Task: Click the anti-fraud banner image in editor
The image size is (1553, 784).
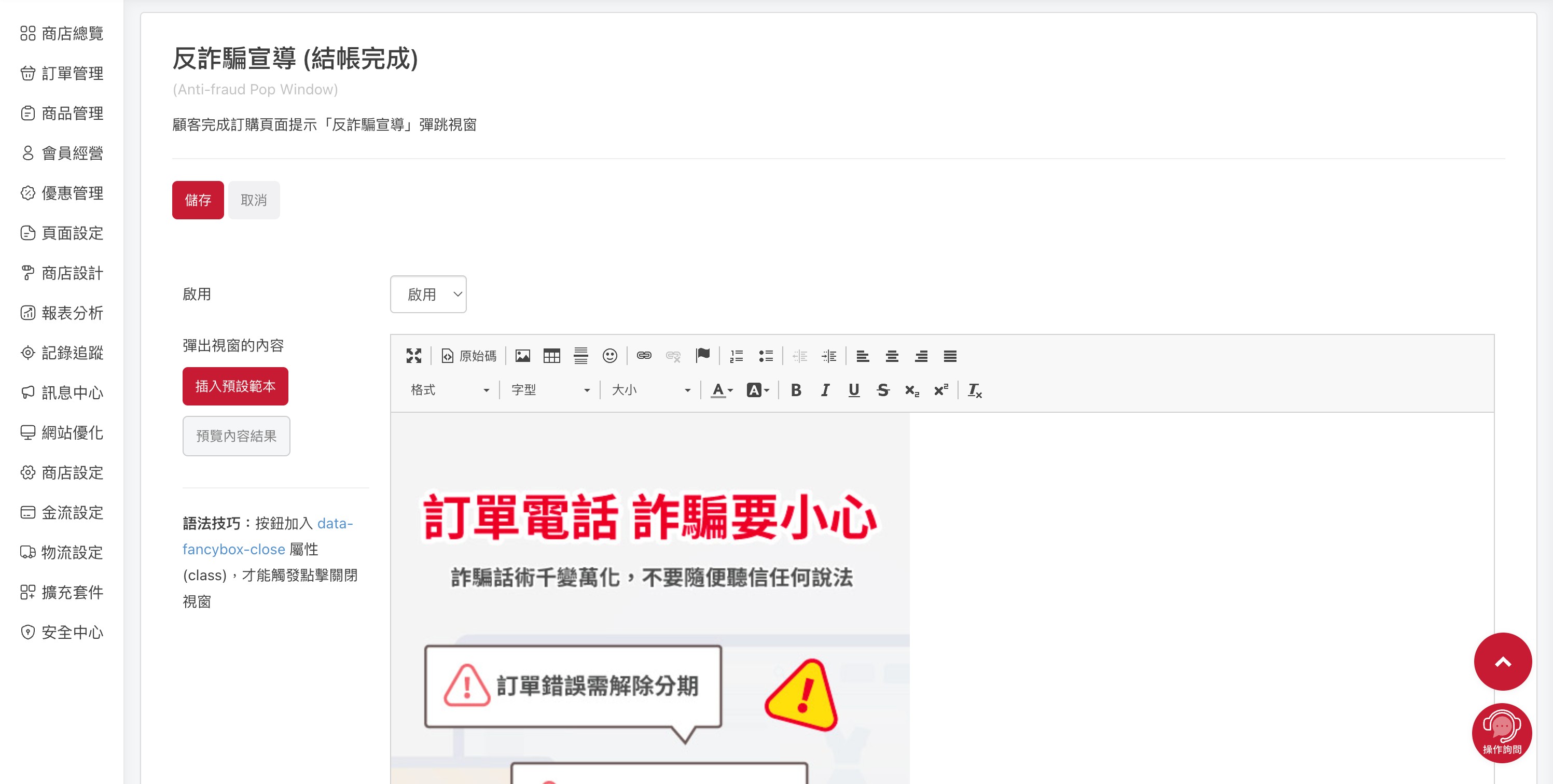Action: tap(650, 598)
